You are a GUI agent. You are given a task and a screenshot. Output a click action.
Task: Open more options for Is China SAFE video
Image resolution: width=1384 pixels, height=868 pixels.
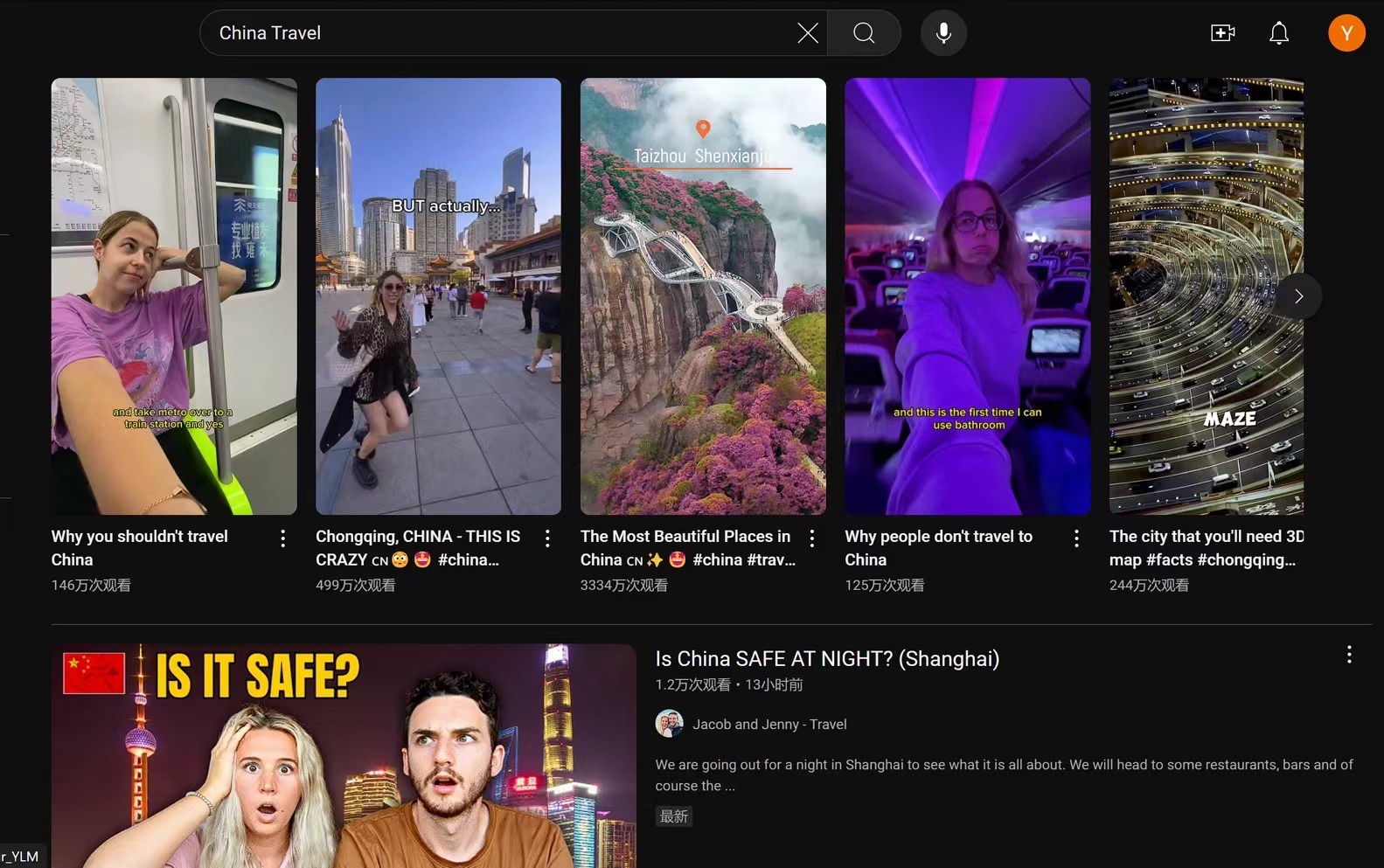[x=1349, y=655]
